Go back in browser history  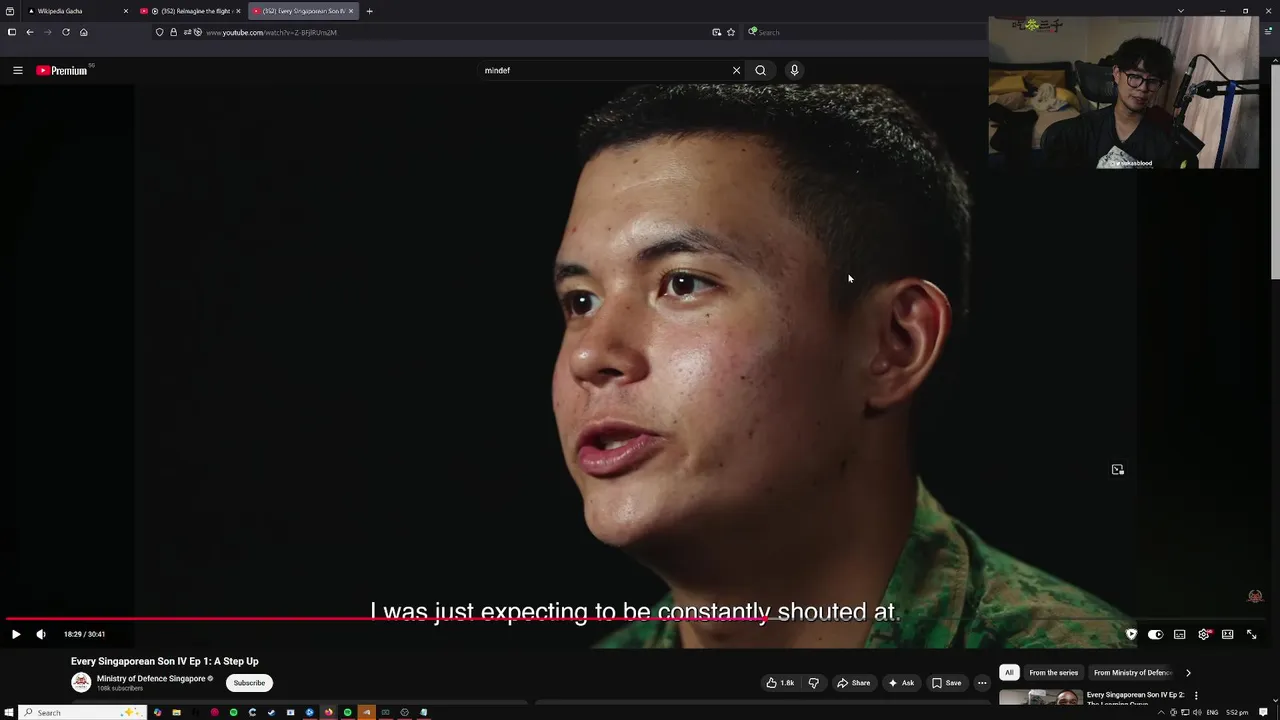(30, 32)
